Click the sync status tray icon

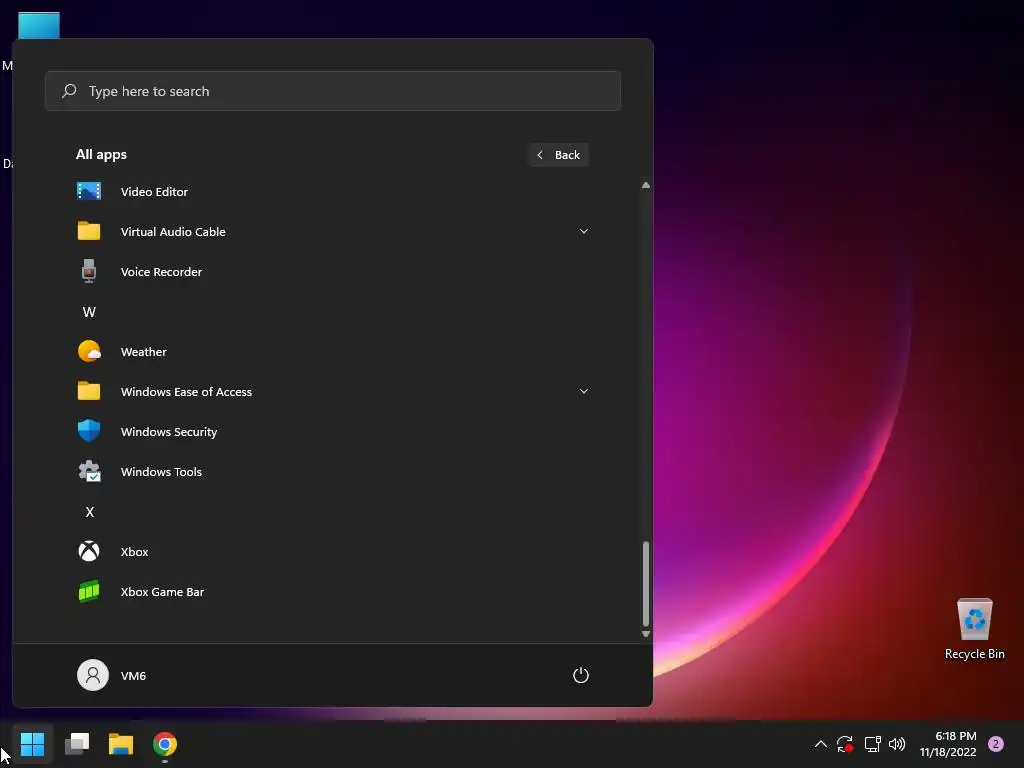tap(845, 744)
